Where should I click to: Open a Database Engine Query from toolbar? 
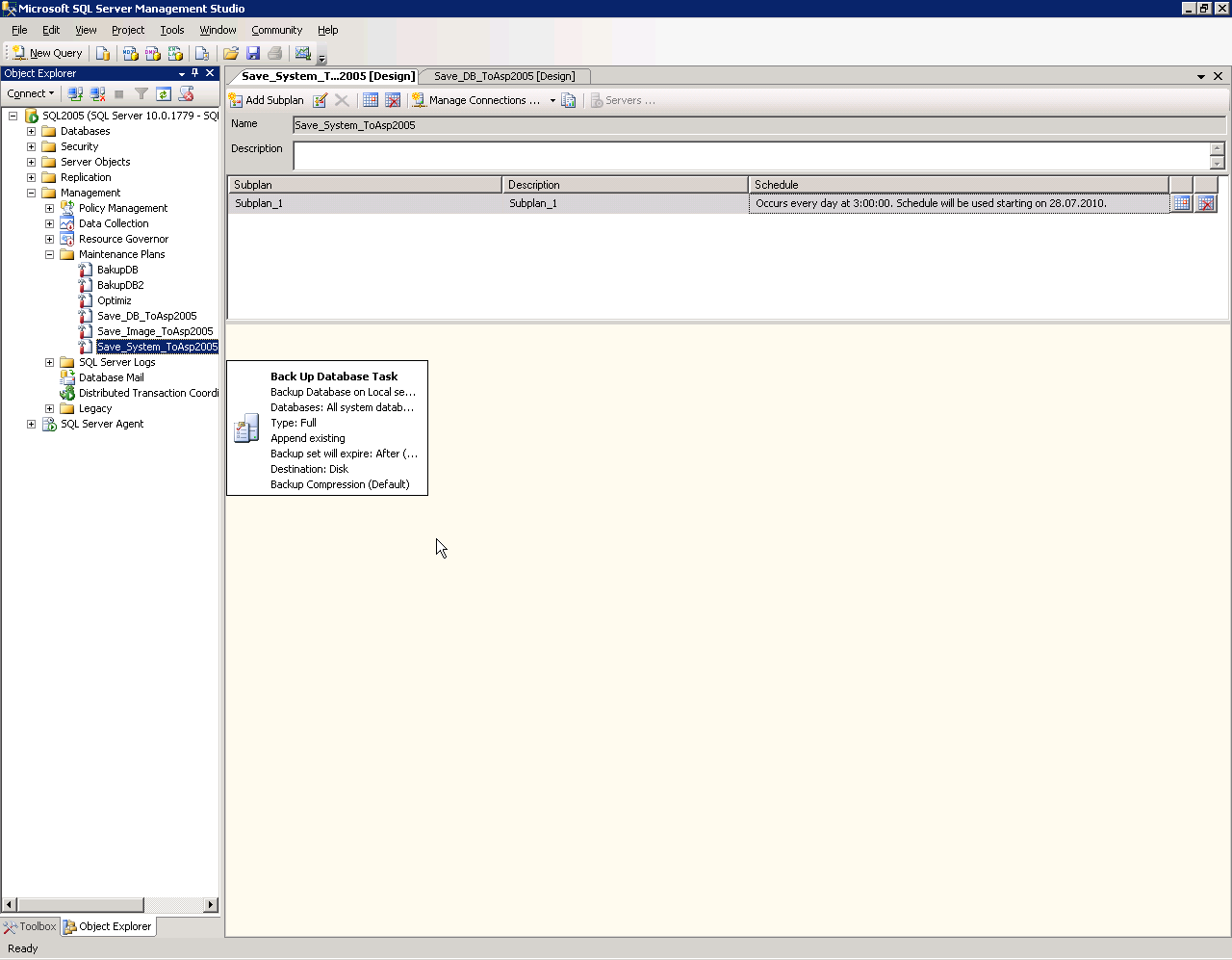pos(103,53)
